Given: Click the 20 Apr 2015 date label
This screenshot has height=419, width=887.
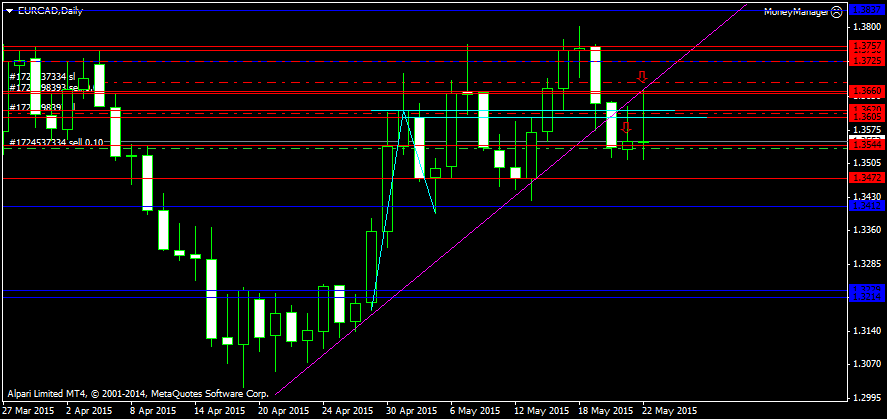Looking at the screenshot, I should (x=283, y=411).
